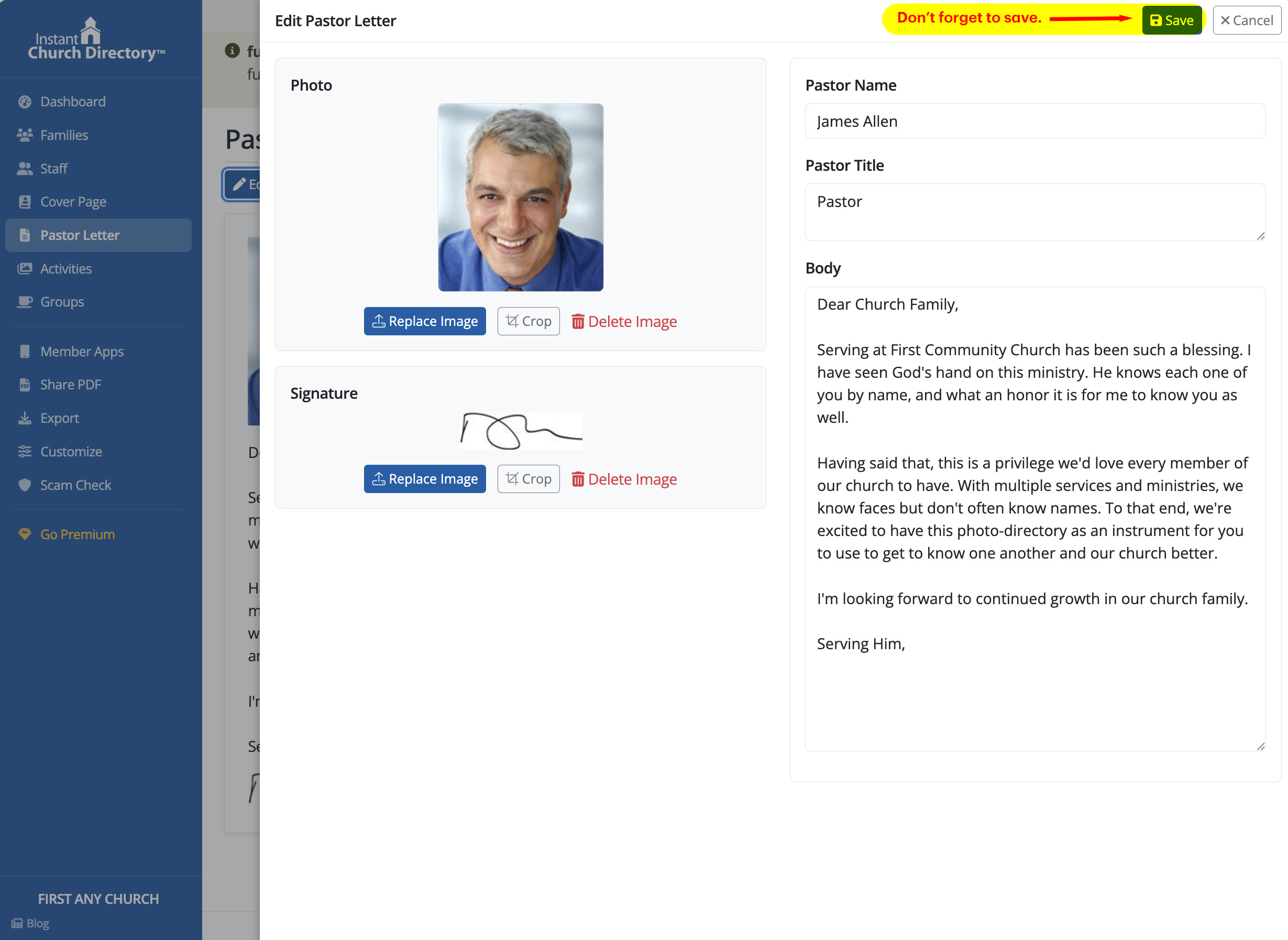
Task: Open the Blog link at bottom
Action: coord(37,923)
